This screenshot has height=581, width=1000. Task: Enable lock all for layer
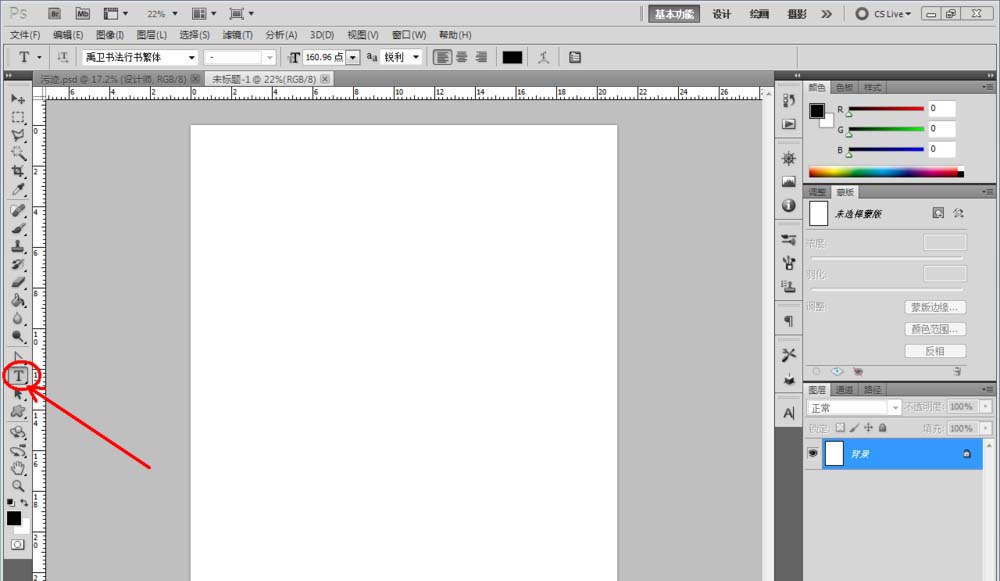point(883,428)
